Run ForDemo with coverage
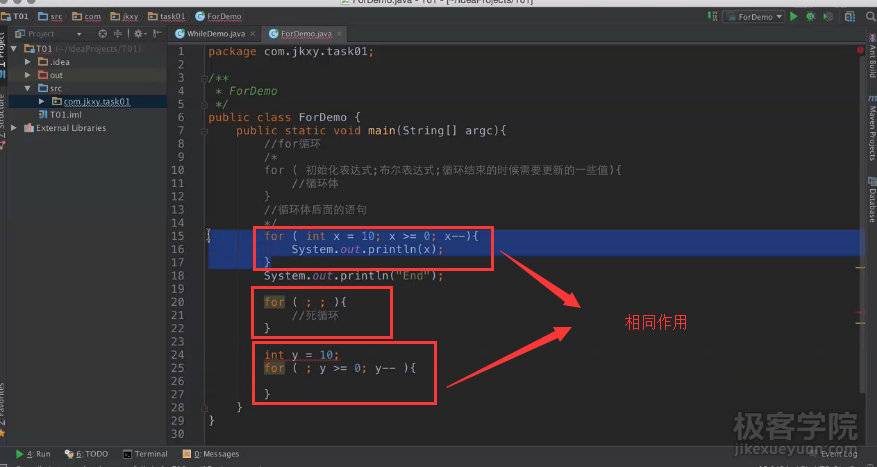The height and width of the screenshot is (467, 877). tap(828, 17)
